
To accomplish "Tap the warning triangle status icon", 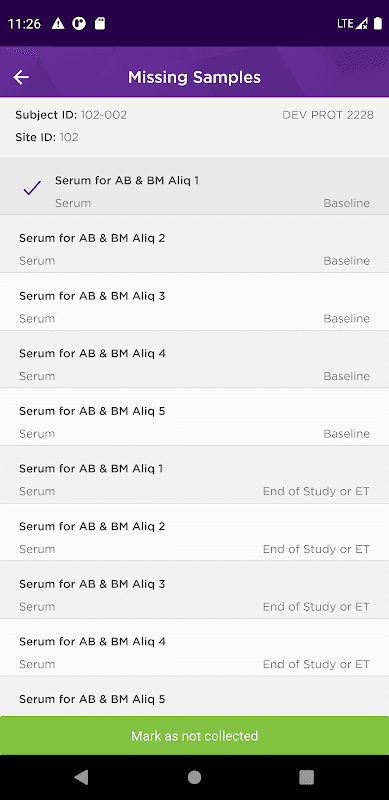I will (58, 23).
